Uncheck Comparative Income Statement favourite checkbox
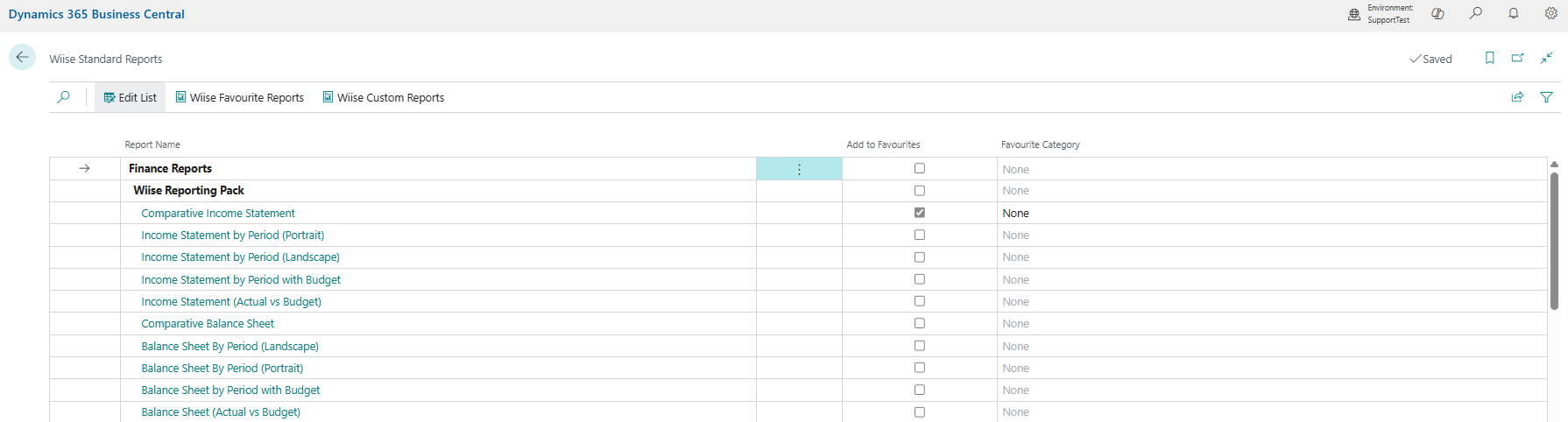This screenshot has height=422, width=1568. [919, 213]
